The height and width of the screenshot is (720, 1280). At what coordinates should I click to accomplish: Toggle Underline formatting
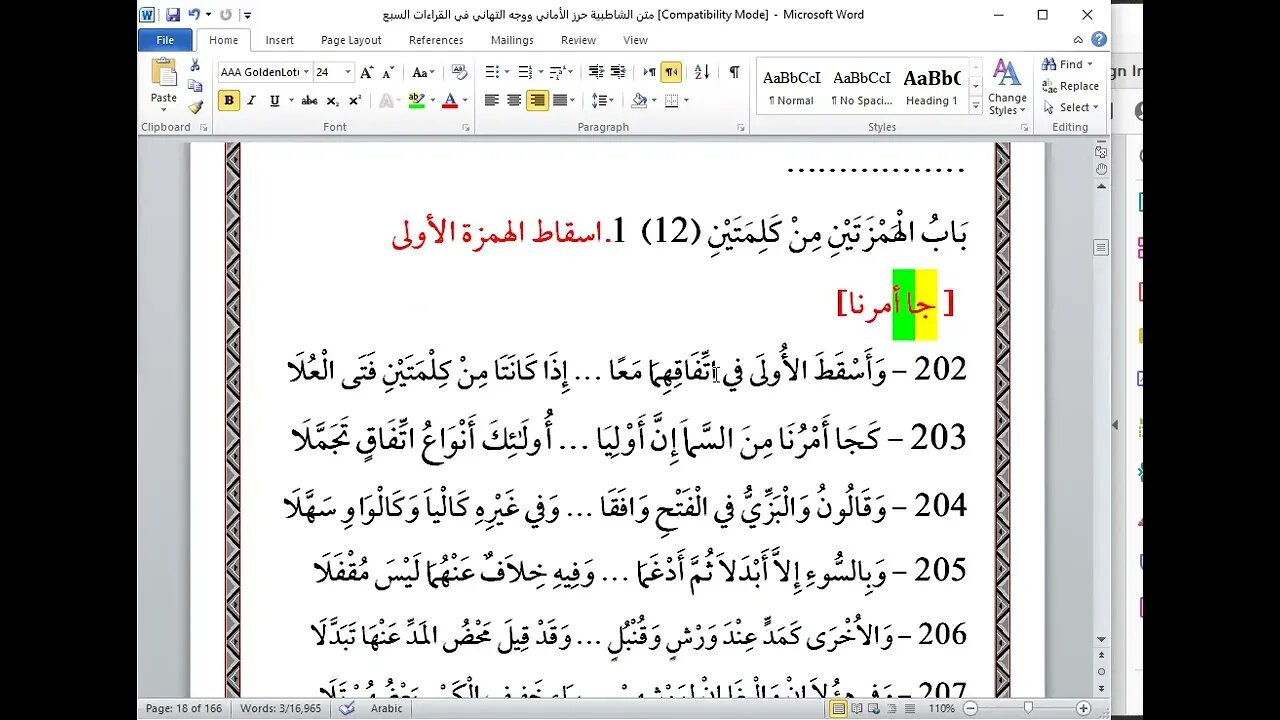(x=273, y=100)
